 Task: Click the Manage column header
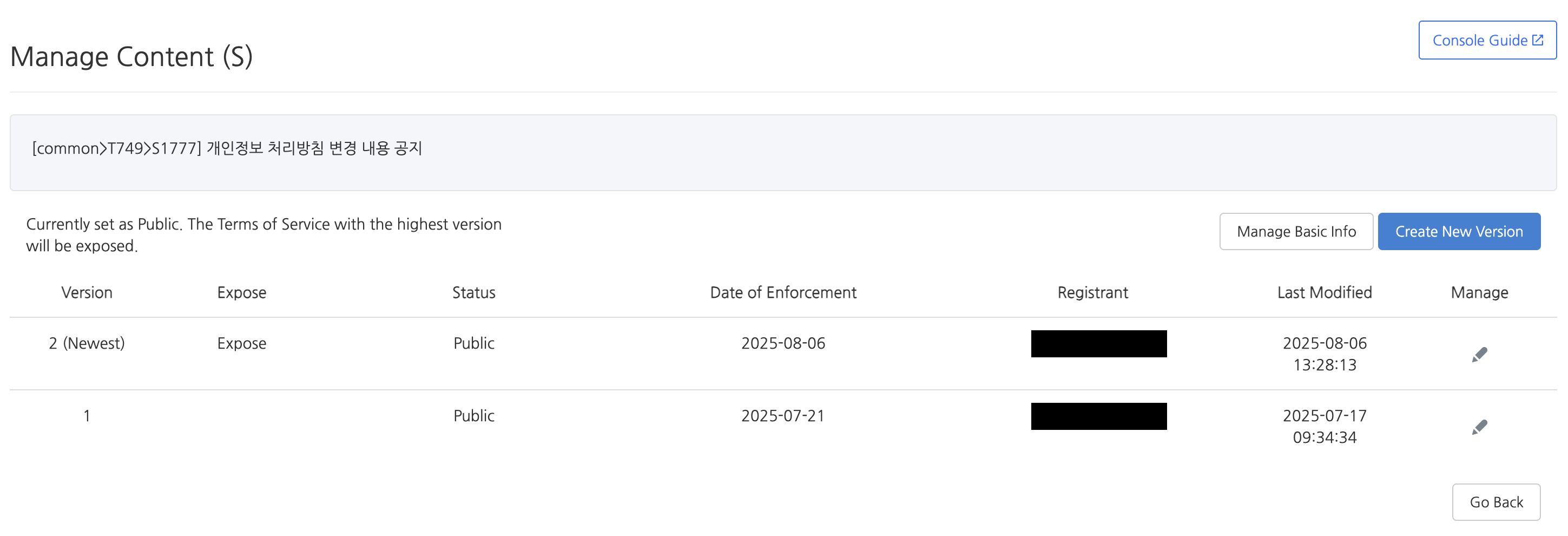pyautogui.click(x=1479, y=292)
